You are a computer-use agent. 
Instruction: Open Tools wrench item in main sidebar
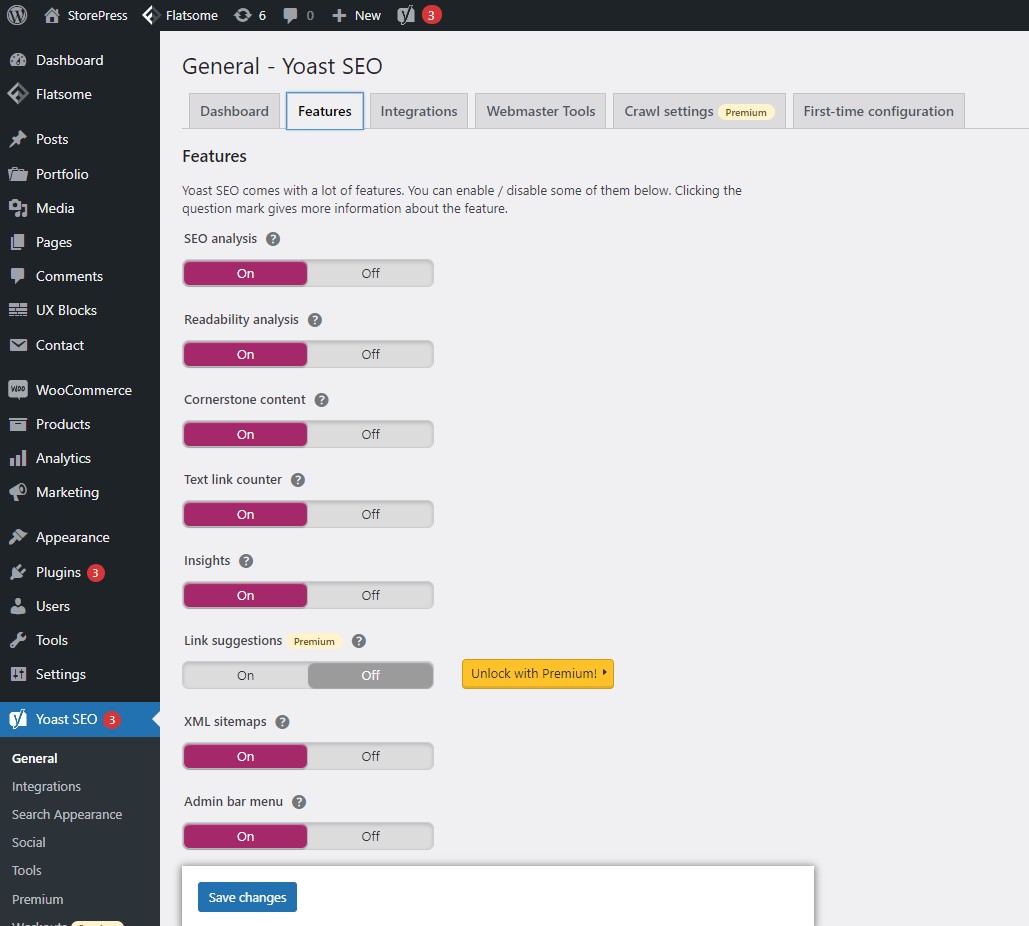(80, 640)
